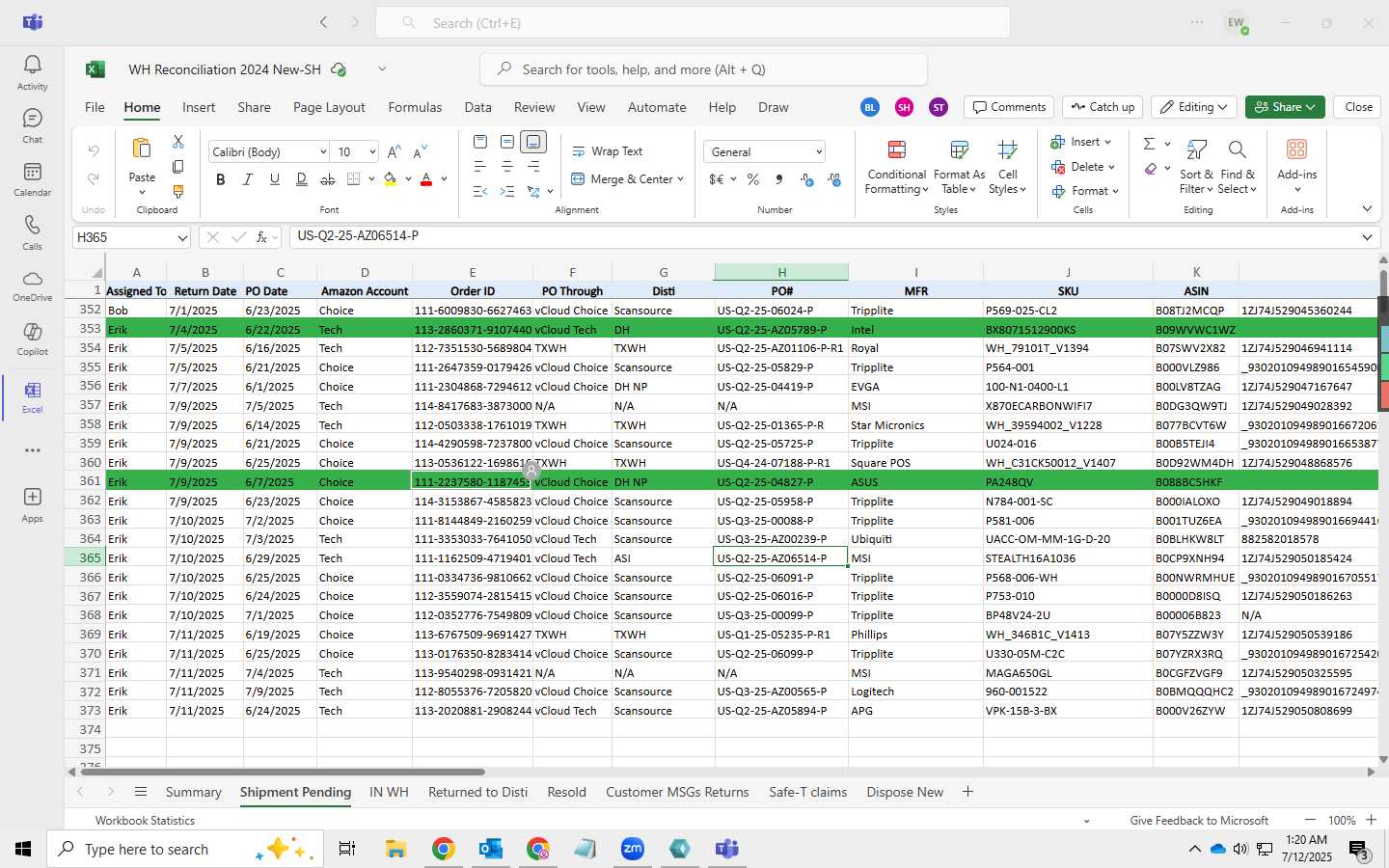1389x868 pixels.
Task: Click the Cut scissors icon
Action: [178, 142]
